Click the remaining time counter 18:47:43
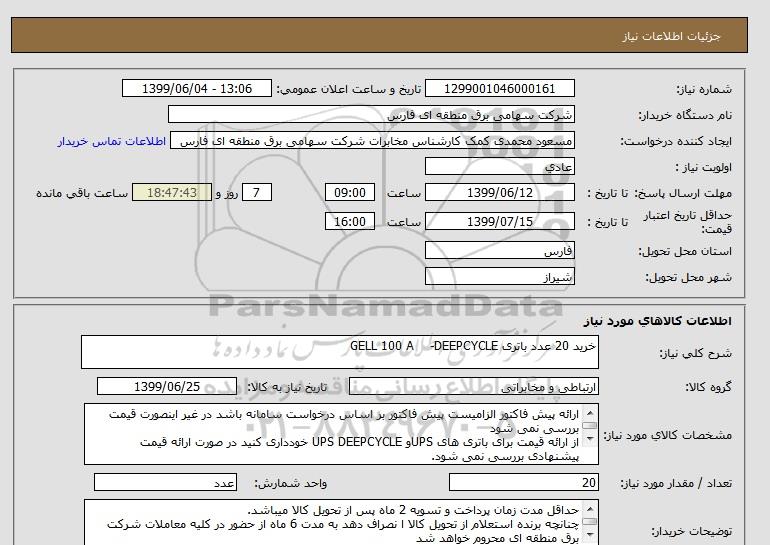Image resolution: width=770 pixels, height=545 pixels. (x=172, y=192)
